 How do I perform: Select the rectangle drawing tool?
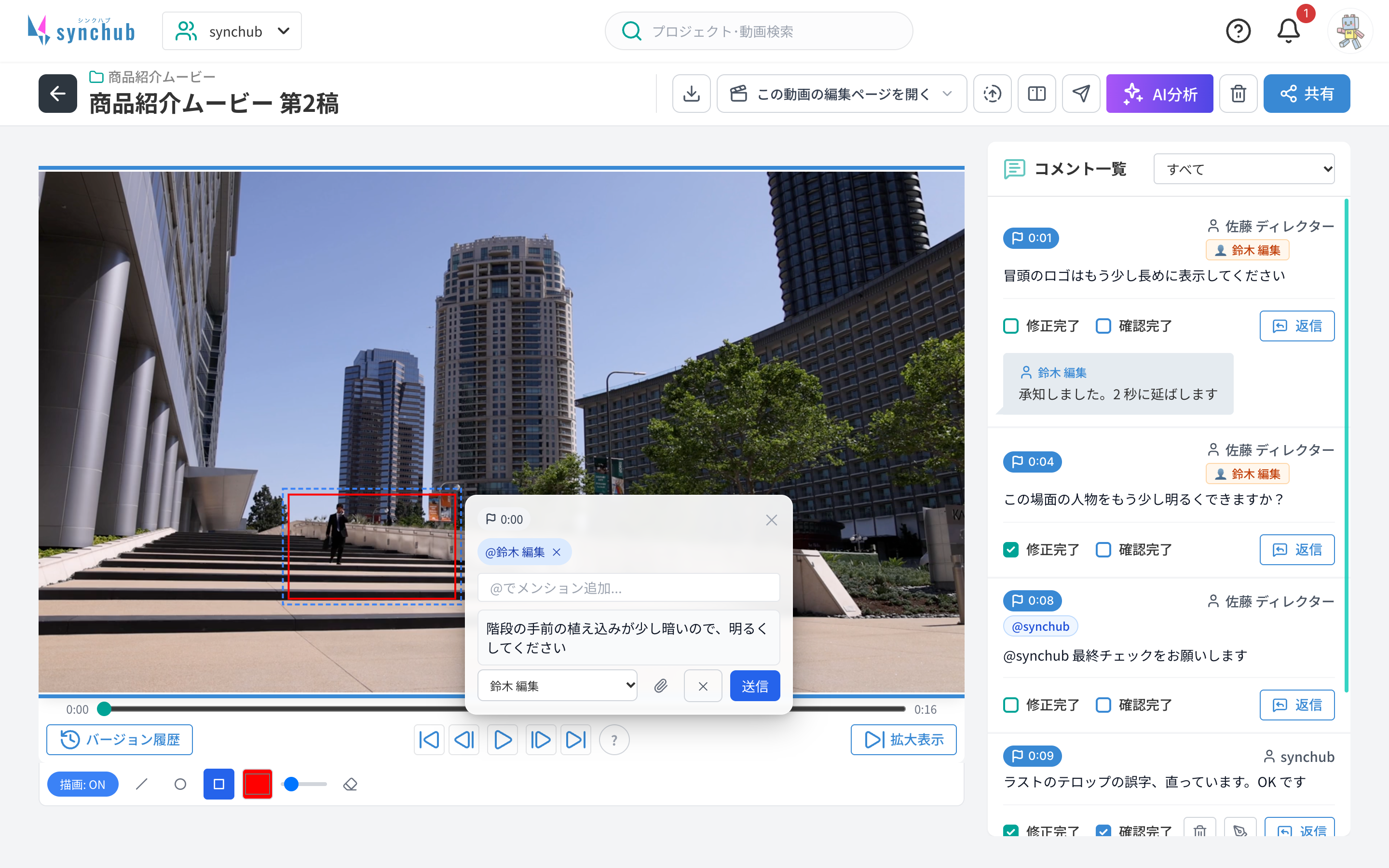(218, 784)
